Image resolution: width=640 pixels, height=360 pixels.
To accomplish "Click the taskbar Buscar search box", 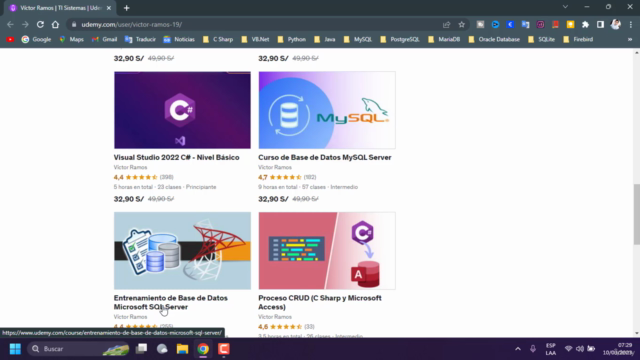I will click(x=79, y=349).
